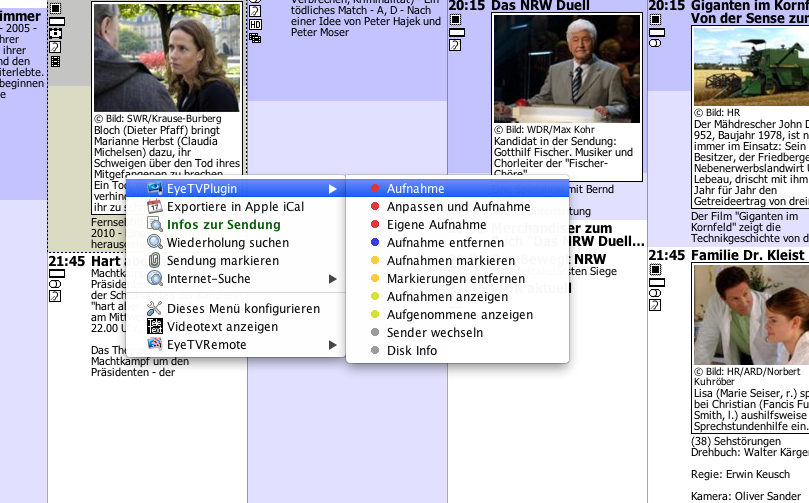The width and height of the screenshot is (809, 503).
Task: Expand the EyeTVPlugin submenu arrow
Action: tap(333, 189)
